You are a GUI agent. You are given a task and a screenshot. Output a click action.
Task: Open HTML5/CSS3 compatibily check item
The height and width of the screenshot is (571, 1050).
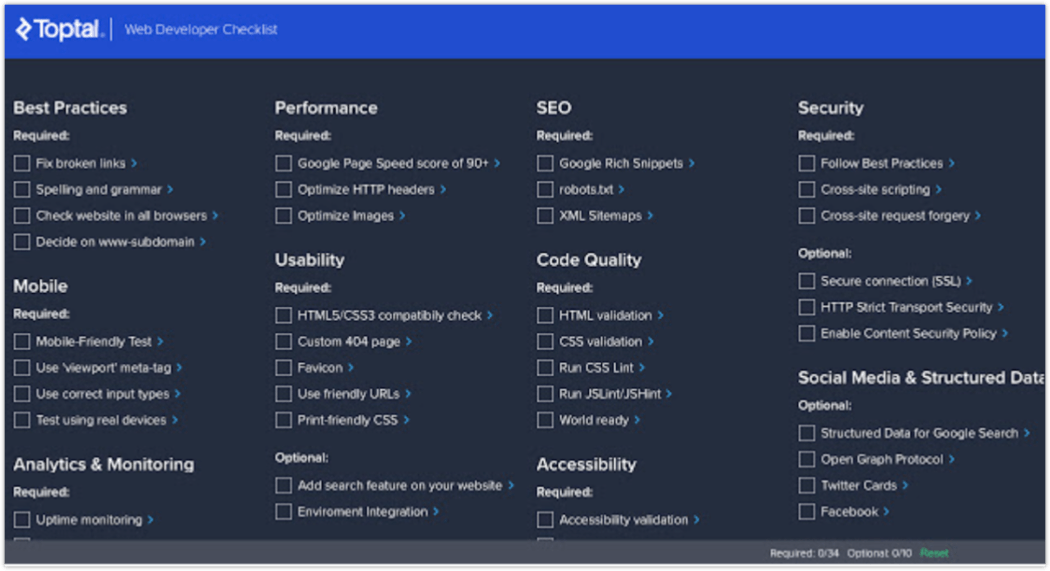[390, 315]
